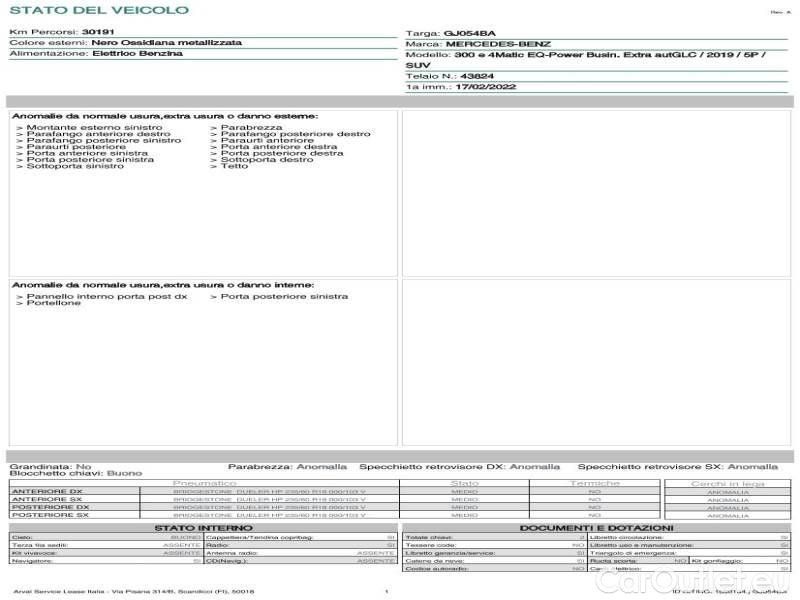Select Sottoporta sinistro in external anomalies
This screenshot has height=600, width=800.
click(70, 166)
